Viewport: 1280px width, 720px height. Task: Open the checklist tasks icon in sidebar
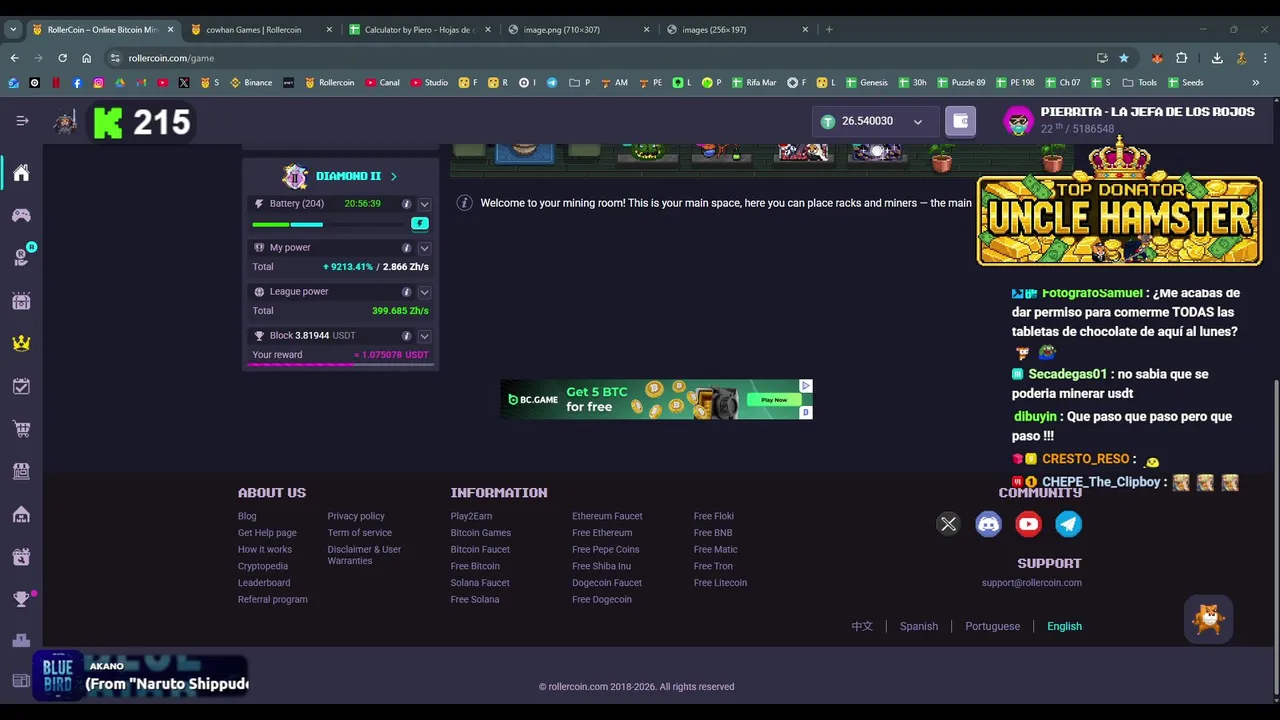pos(21,386)
